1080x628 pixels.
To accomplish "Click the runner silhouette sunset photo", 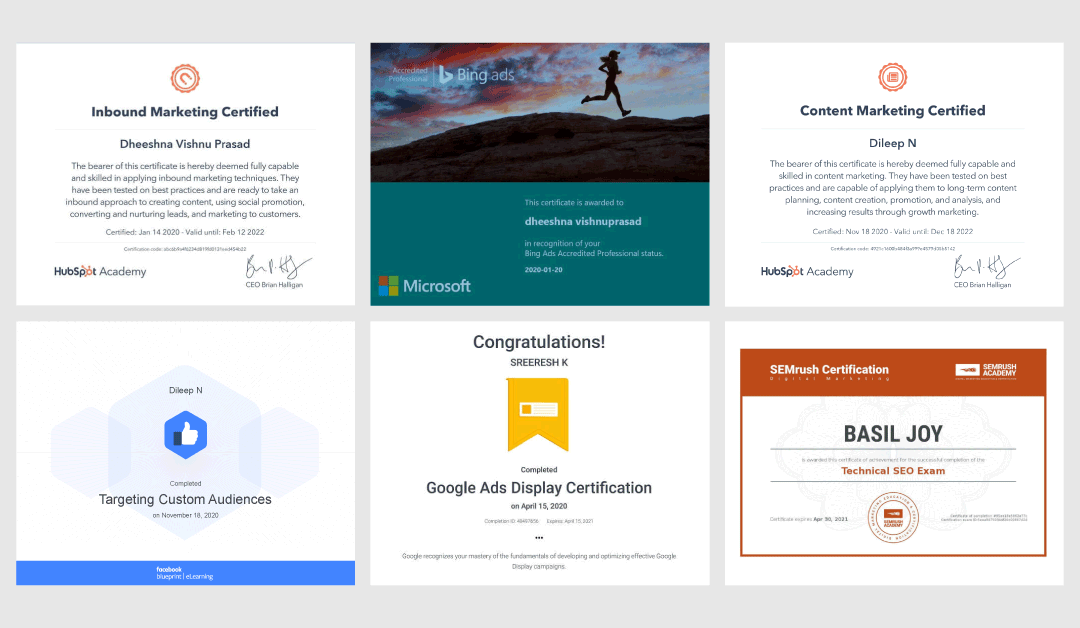I will pos(539,112).
